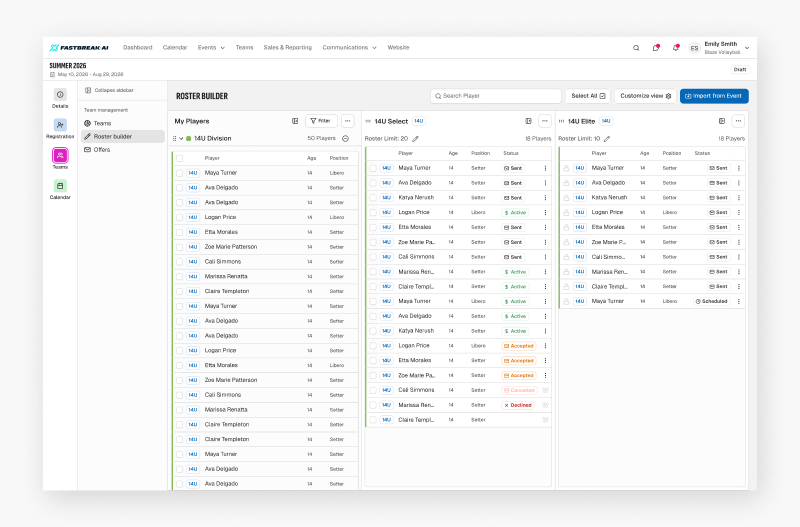Go to Calendar in top navigation
The height and width of the screenshot is (527, 800).
(x=175, y=48)
